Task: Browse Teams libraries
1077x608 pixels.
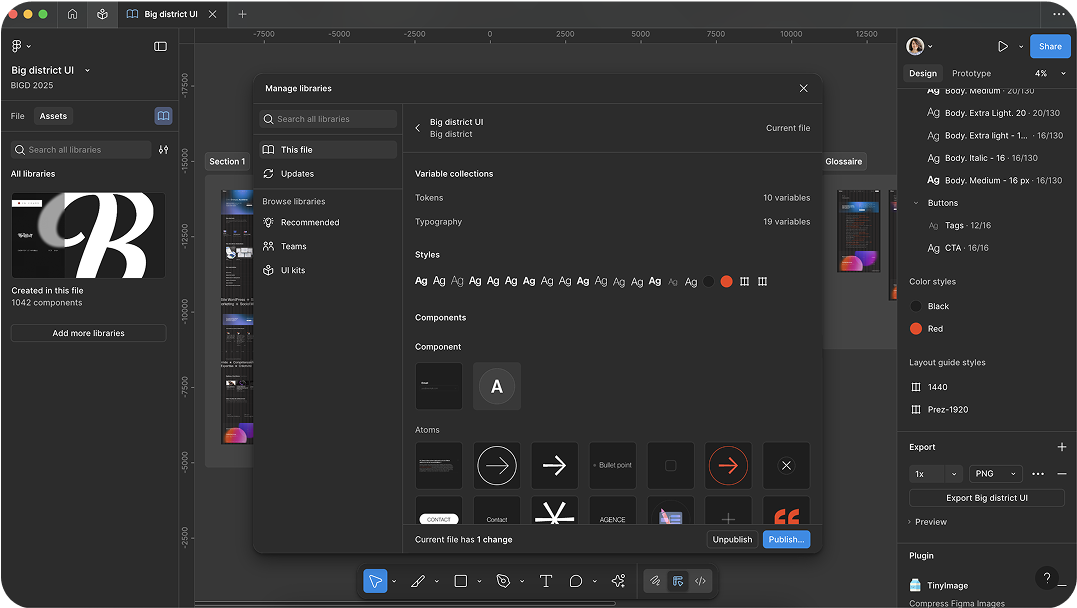Action: [328, 246]
